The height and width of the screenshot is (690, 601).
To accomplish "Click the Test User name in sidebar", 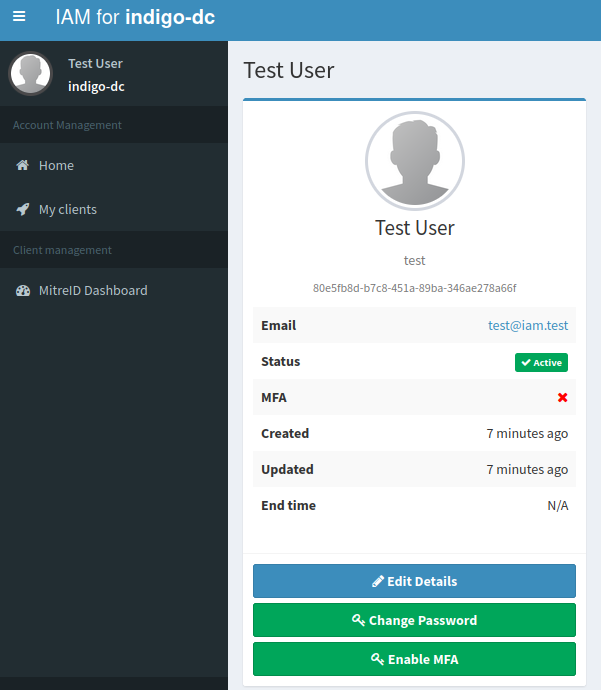I will [95, 64].
